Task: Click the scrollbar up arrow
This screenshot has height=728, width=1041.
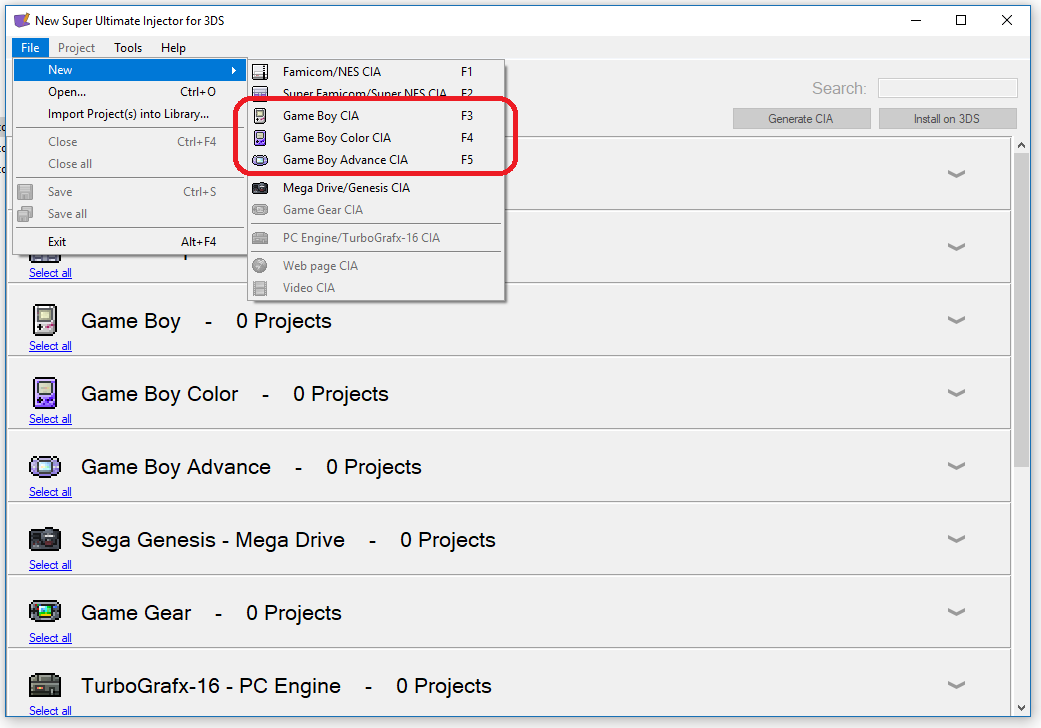Action: (1021, 145)
